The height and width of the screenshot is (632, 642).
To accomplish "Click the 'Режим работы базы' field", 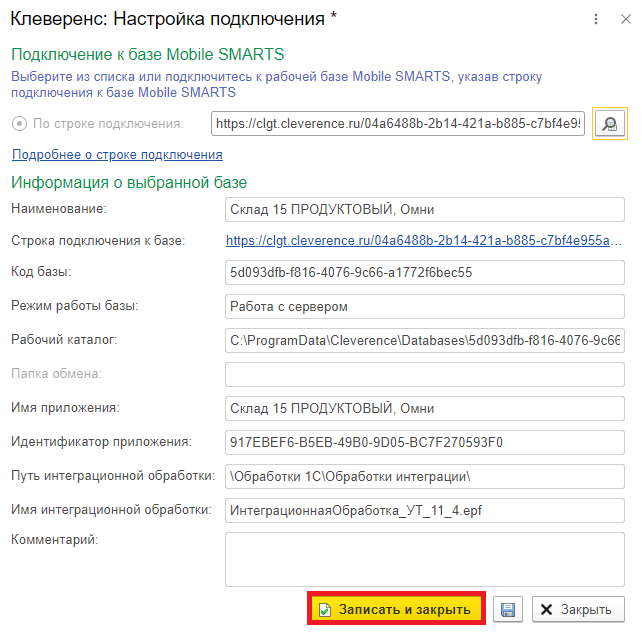I will click(x=425, y=307).
